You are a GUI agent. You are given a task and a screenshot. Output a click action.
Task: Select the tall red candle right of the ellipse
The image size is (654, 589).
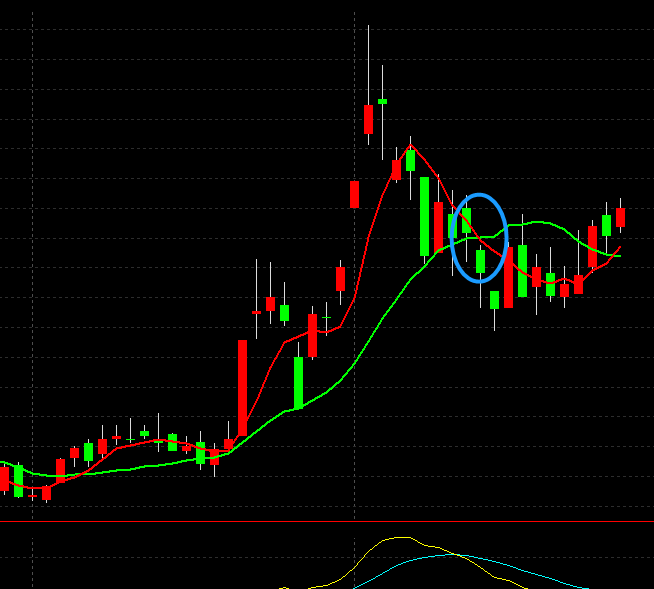pyautogui.click(x=508, y=277)
